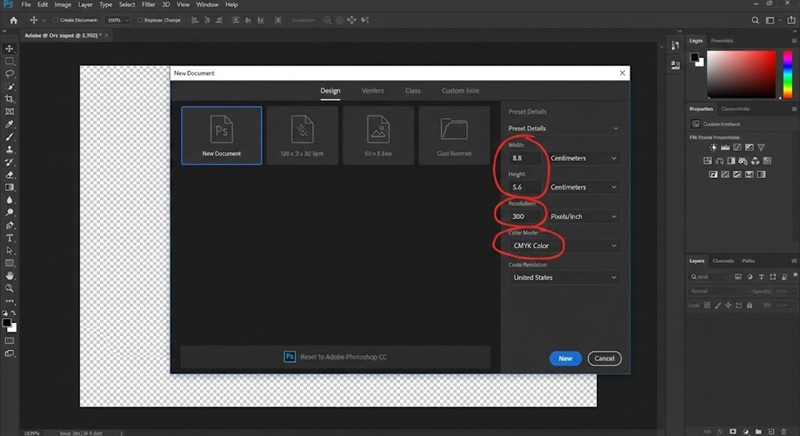Toggle the Explecer Change checkbox
This screenshot has width=800, height=436.
[x=140, y=20]
